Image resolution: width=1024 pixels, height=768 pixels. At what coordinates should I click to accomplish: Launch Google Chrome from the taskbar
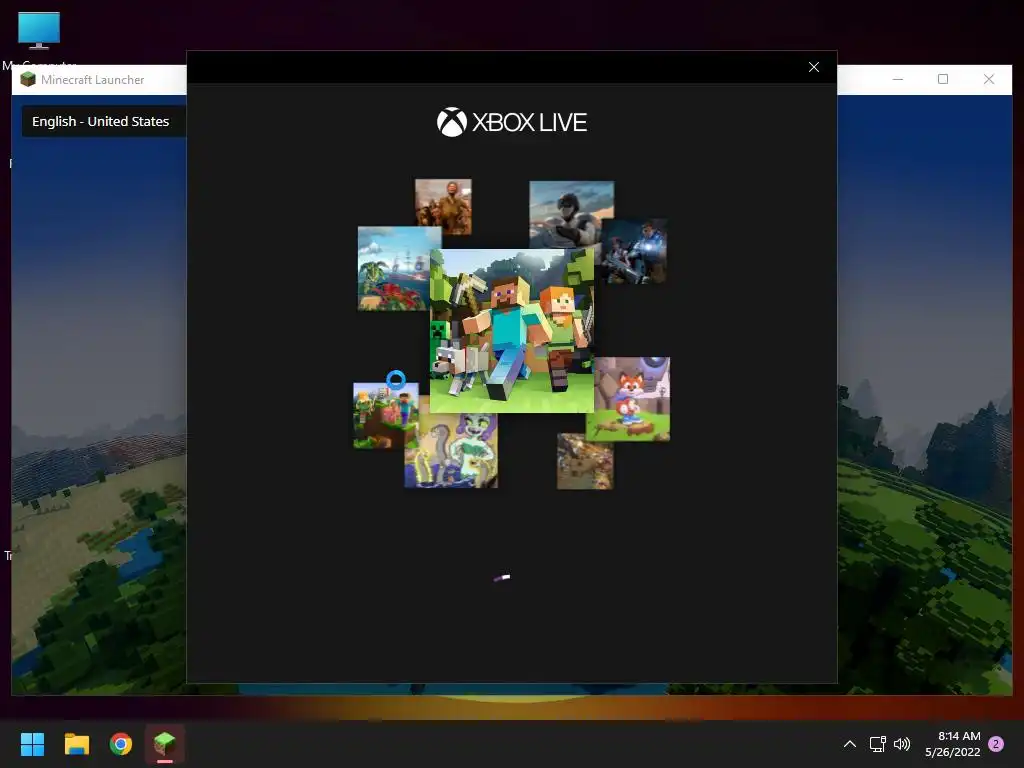121,744
